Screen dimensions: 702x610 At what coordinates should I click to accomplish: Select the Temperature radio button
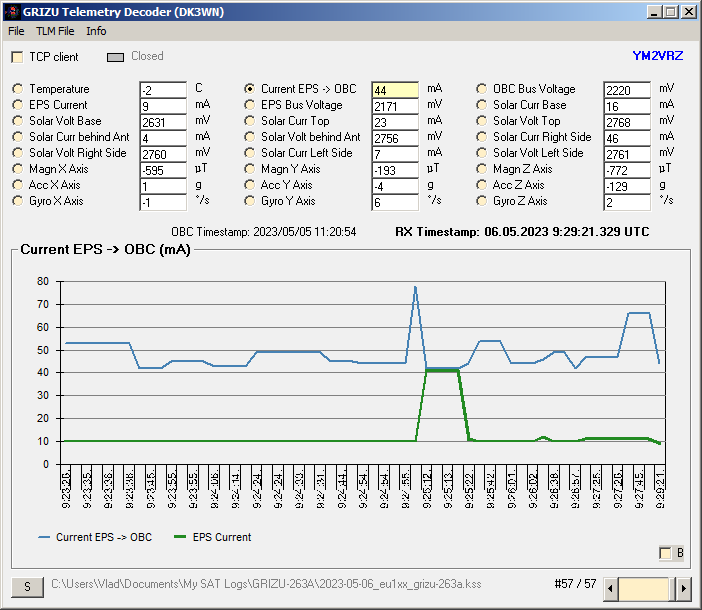click(17, 89)
